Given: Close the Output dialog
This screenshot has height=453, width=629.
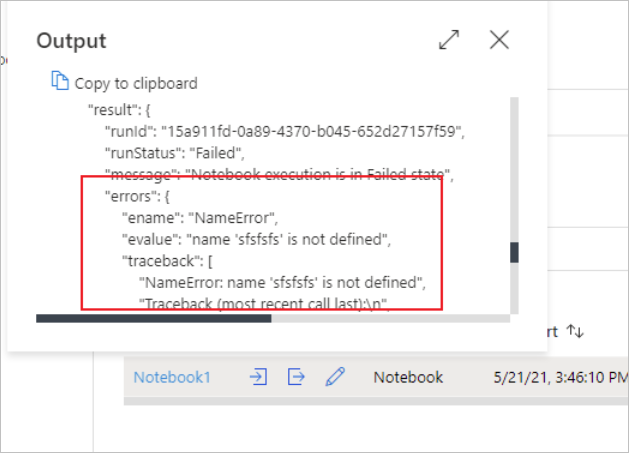Looking at the screenshot, I should (x=499, y=40).
